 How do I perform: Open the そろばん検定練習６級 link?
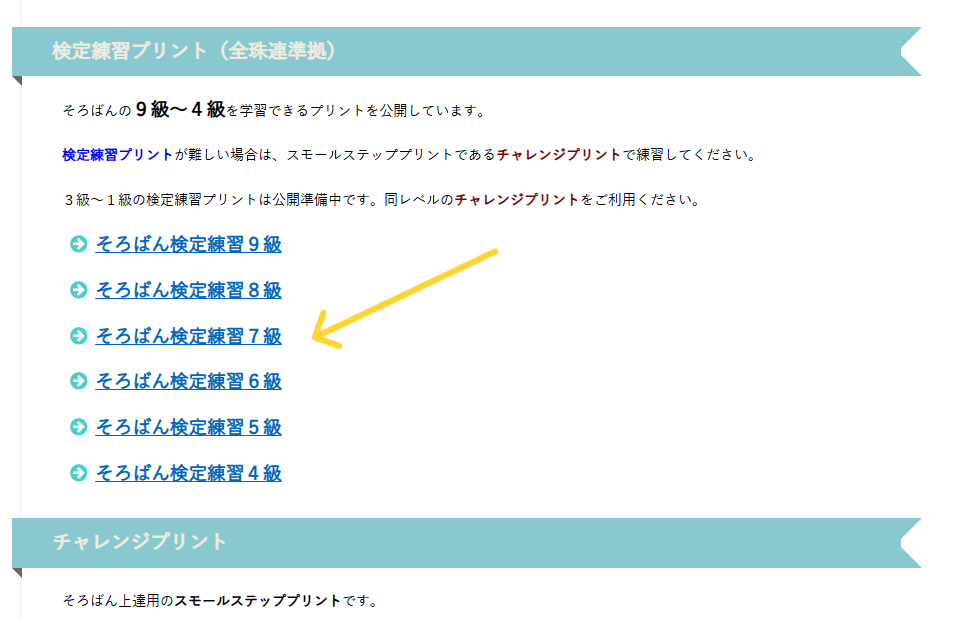(x=188, y=381)
